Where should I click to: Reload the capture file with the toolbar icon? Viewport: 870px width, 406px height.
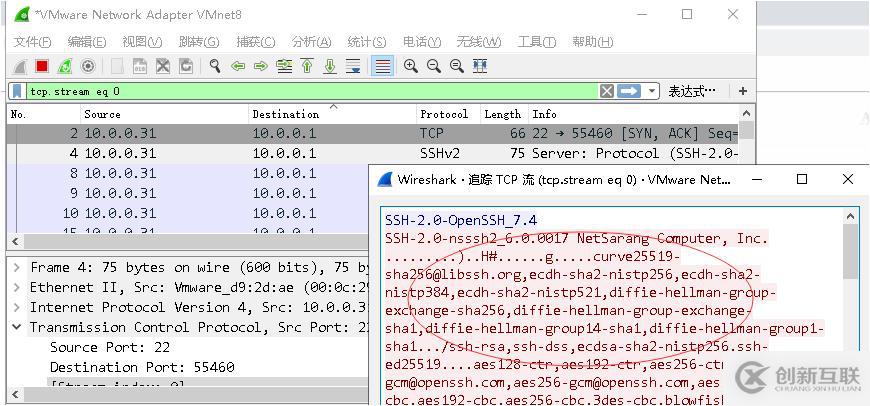tap(185, 67)
